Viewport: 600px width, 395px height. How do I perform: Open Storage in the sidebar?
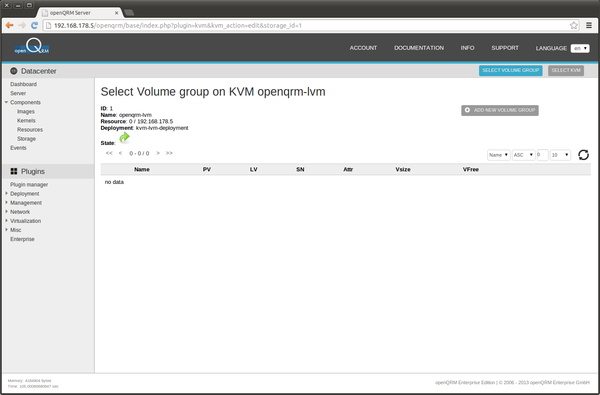(26, 139)
